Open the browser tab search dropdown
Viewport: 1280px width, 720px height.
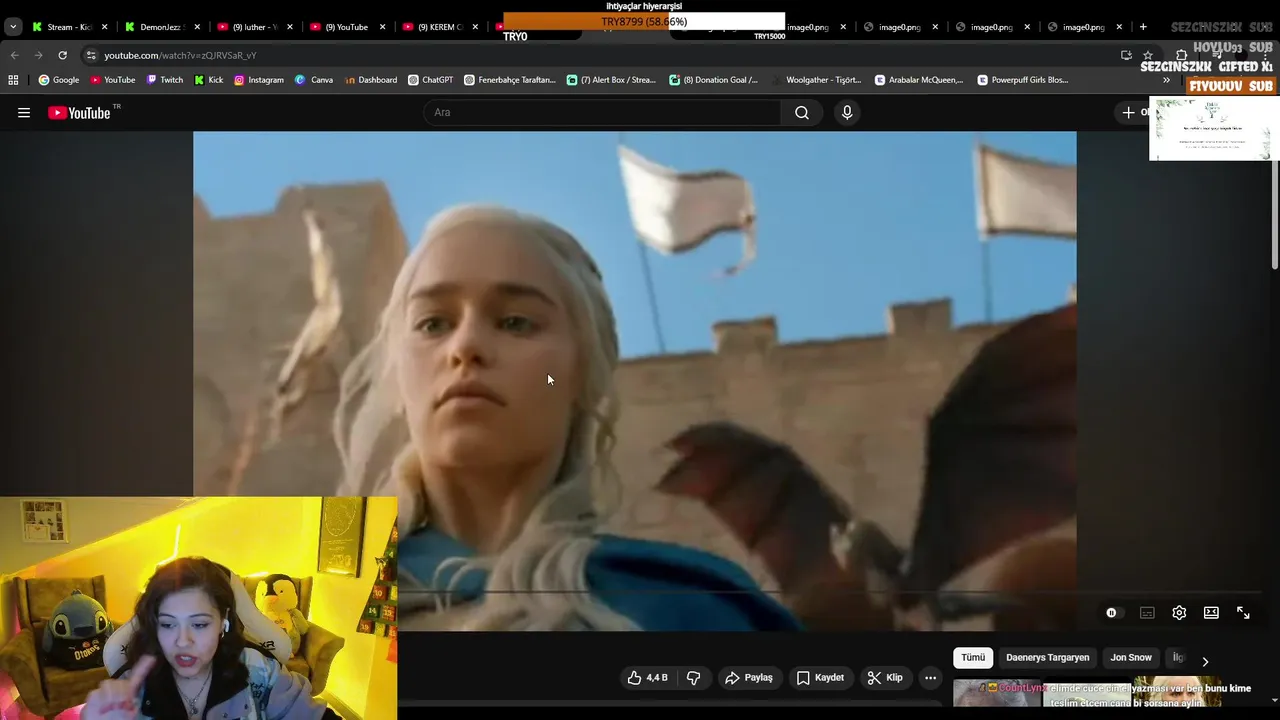point(13,27)
